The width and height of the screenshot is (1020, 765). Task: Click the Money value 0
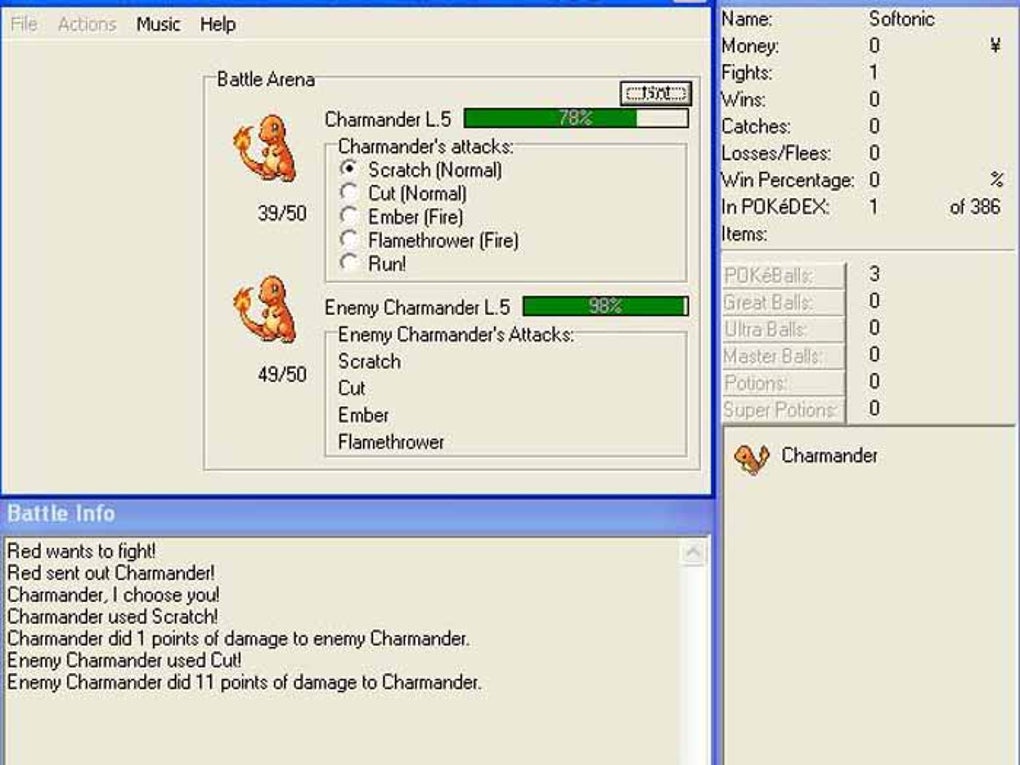click(x=874, y=46)
